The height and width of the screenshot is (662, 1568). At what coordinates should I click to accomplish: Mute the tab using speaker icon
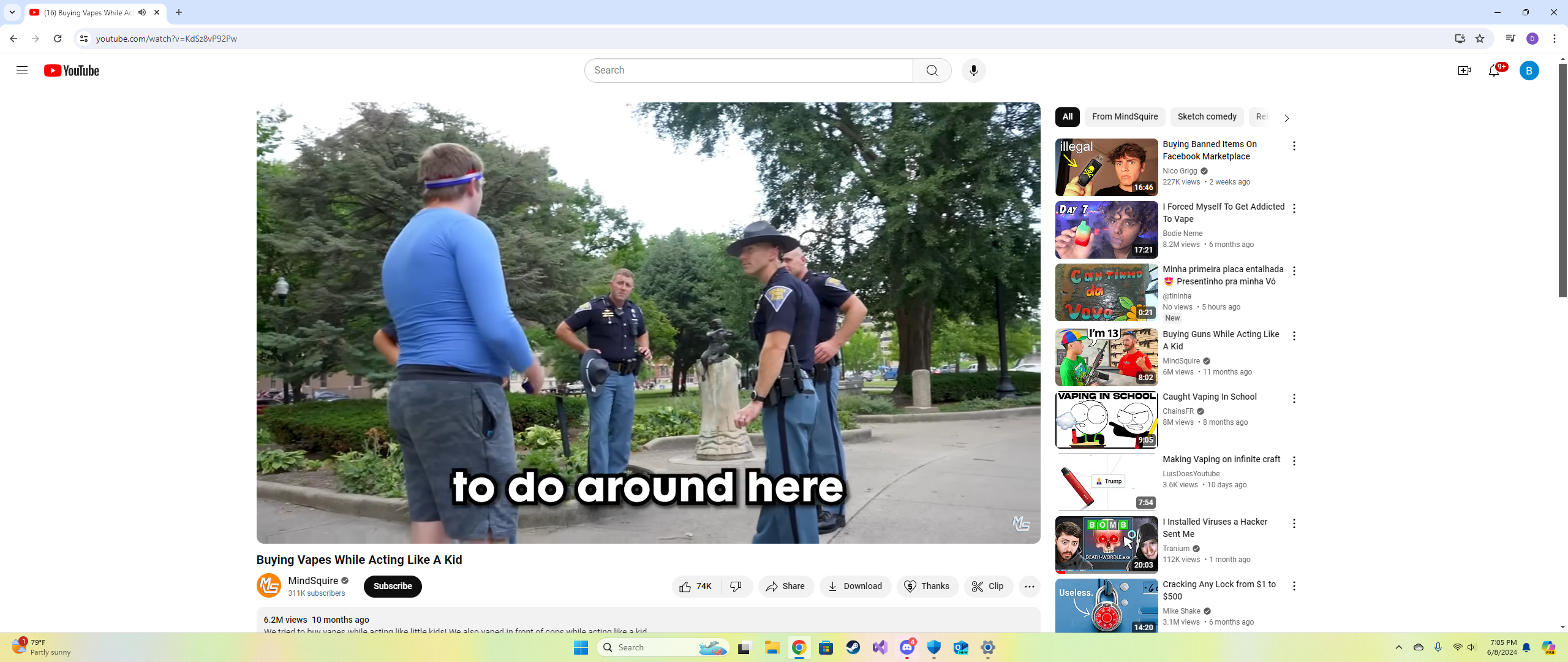pos(142,12)
